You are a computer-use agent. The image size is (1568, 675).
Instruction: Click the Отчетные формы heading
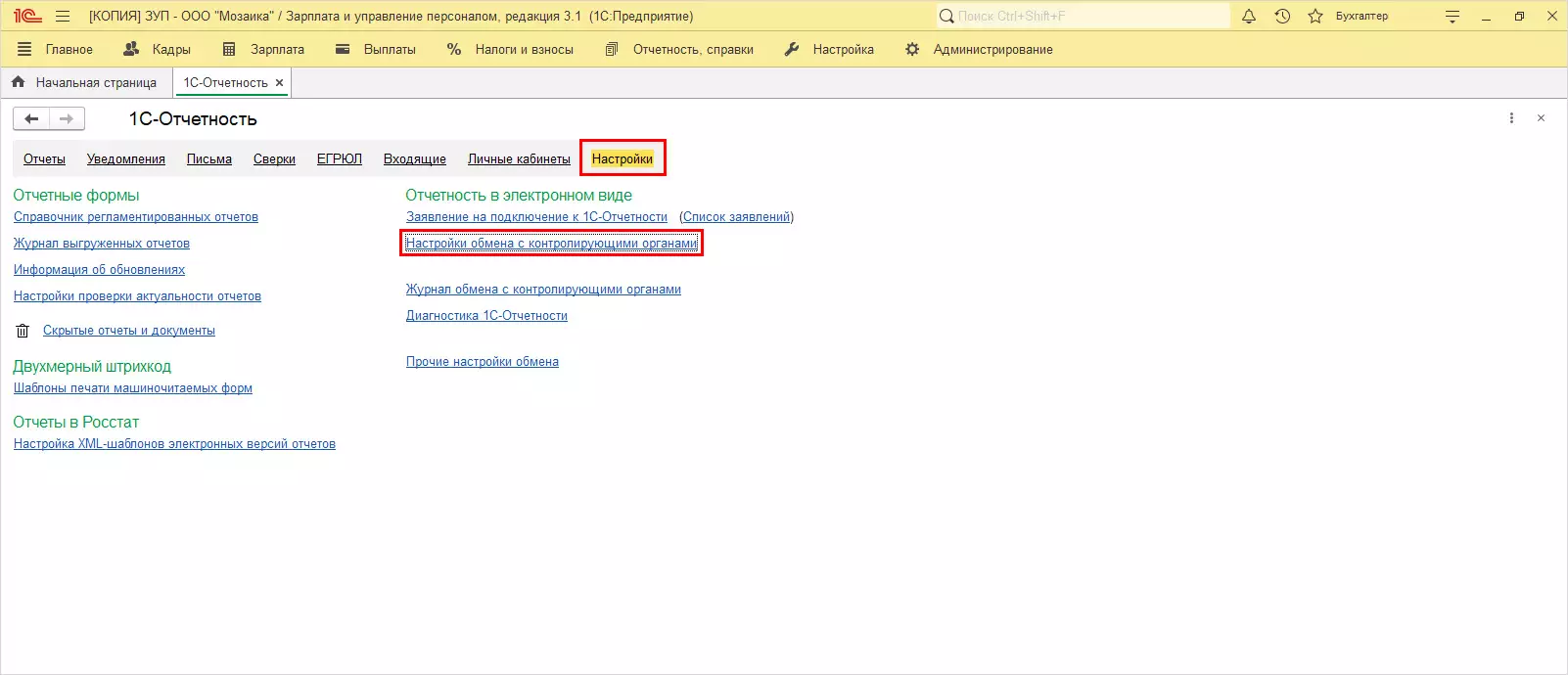coord(76,195)
